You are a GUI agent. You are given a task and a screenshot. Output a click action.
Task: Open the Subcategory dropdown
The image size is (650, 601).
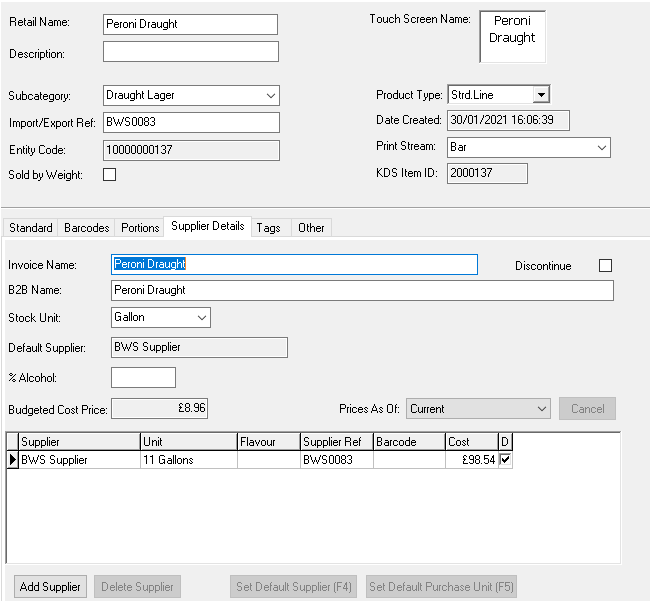click(270, 96)
